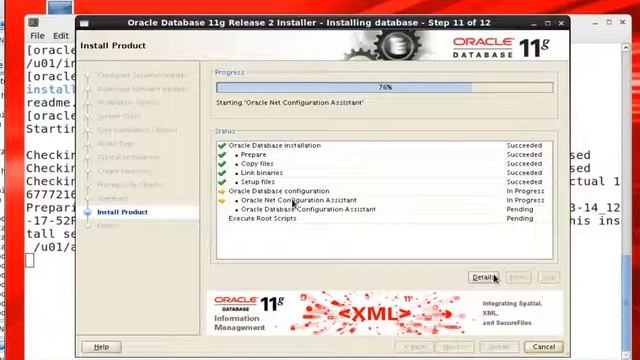Click terminal scrollbar up arrow
This screenshot has height=360, width=640.
point(625,47)
